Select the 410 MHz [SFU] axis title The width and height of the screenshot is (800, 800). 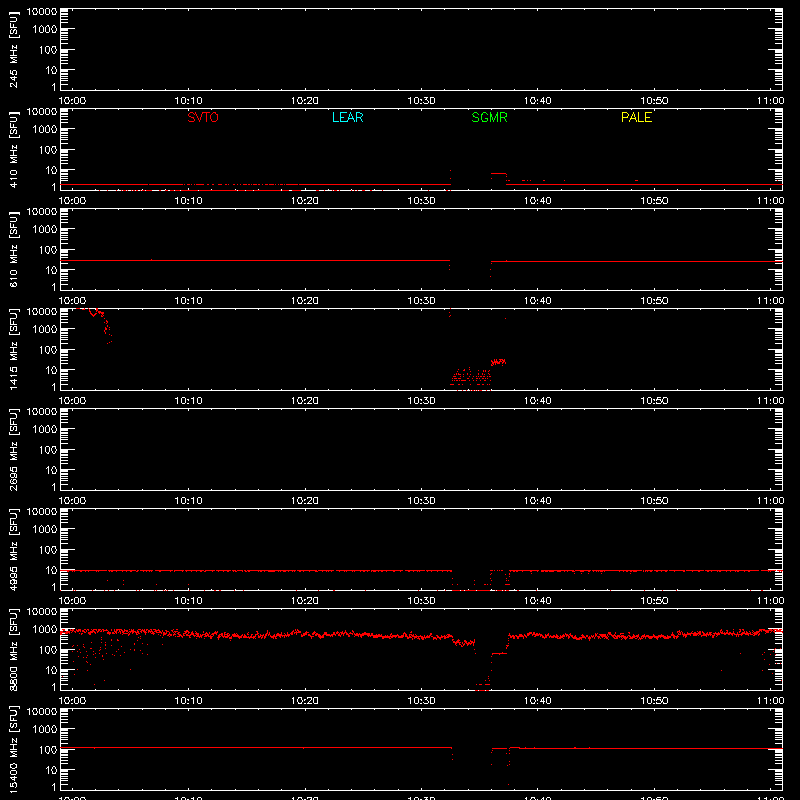(13, 149)
